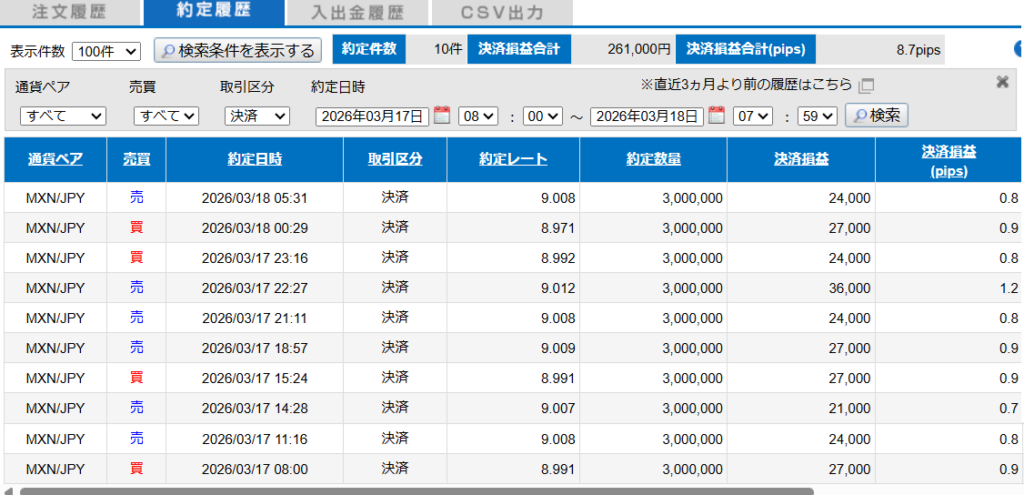Close the search conditions panel

pyautogui.click(x=1002, y=83)
